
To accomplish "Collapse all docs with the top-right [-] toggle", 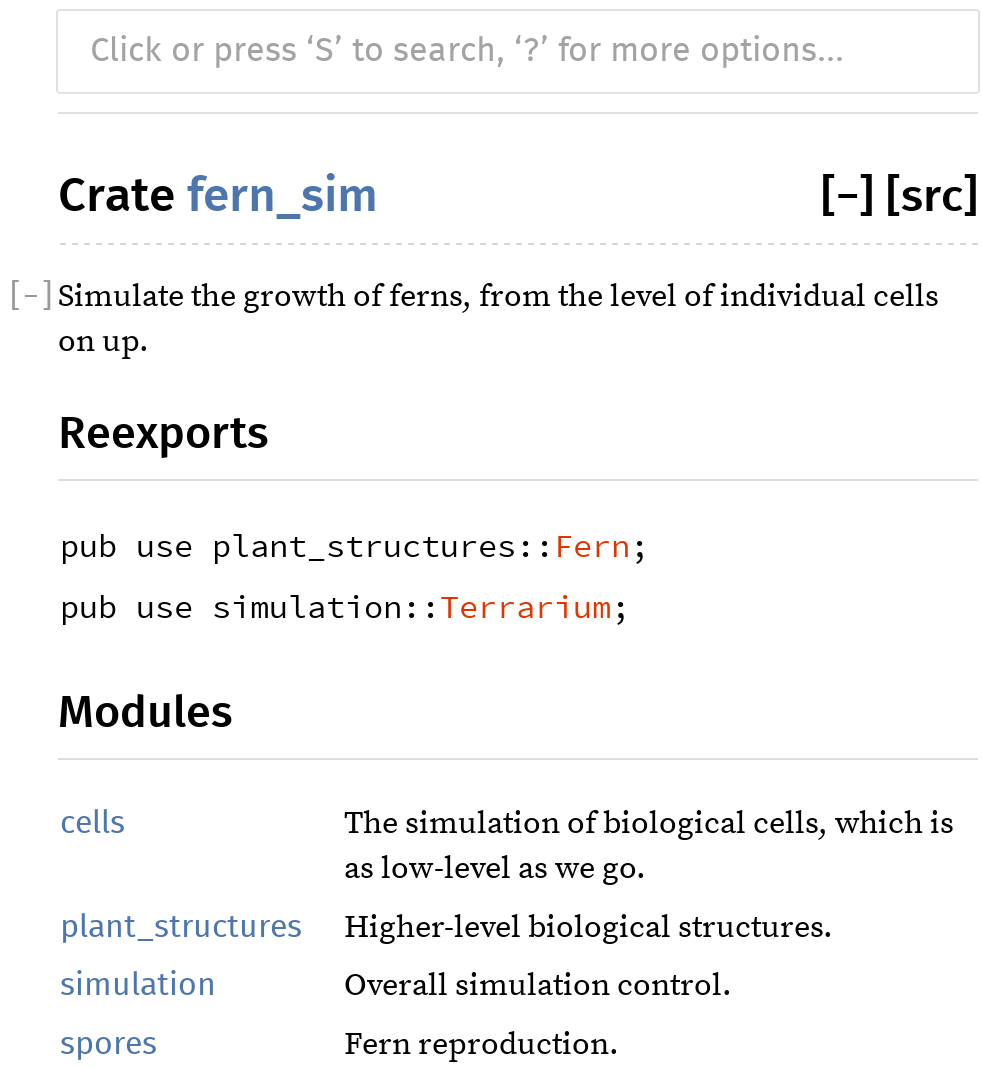I will [x=847, y=195].
